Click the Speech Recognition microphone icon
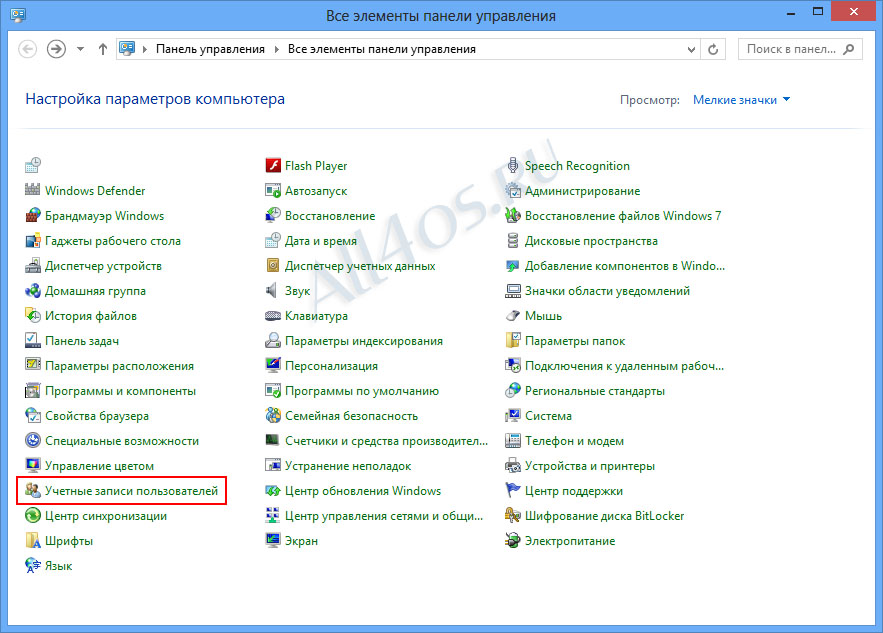Image resolution: width=883 pixels, height=633 pixels. 512,166
